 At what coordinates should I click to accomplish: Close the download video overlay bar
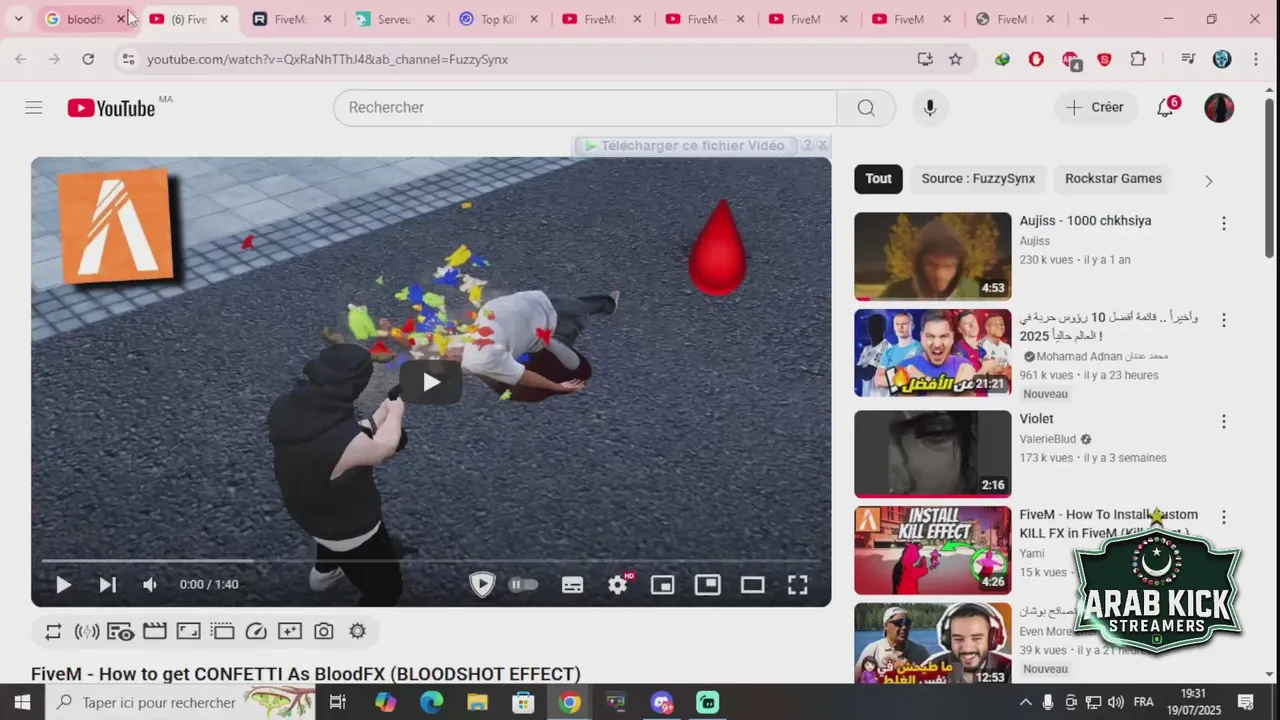tap(823, 146)
